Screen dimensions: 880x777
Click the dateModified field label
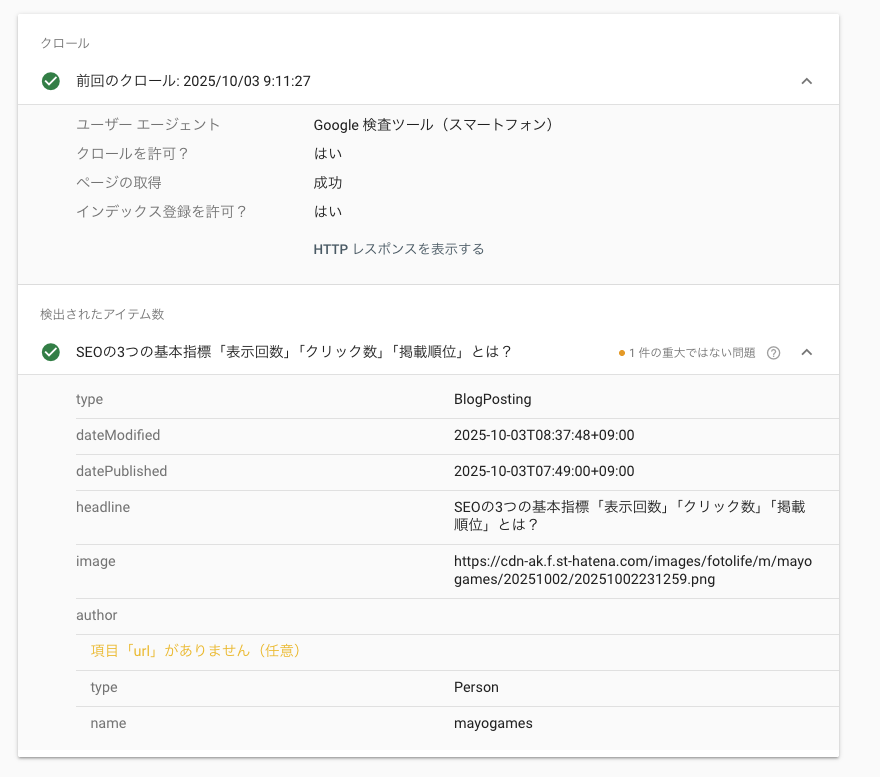[118, 435]
